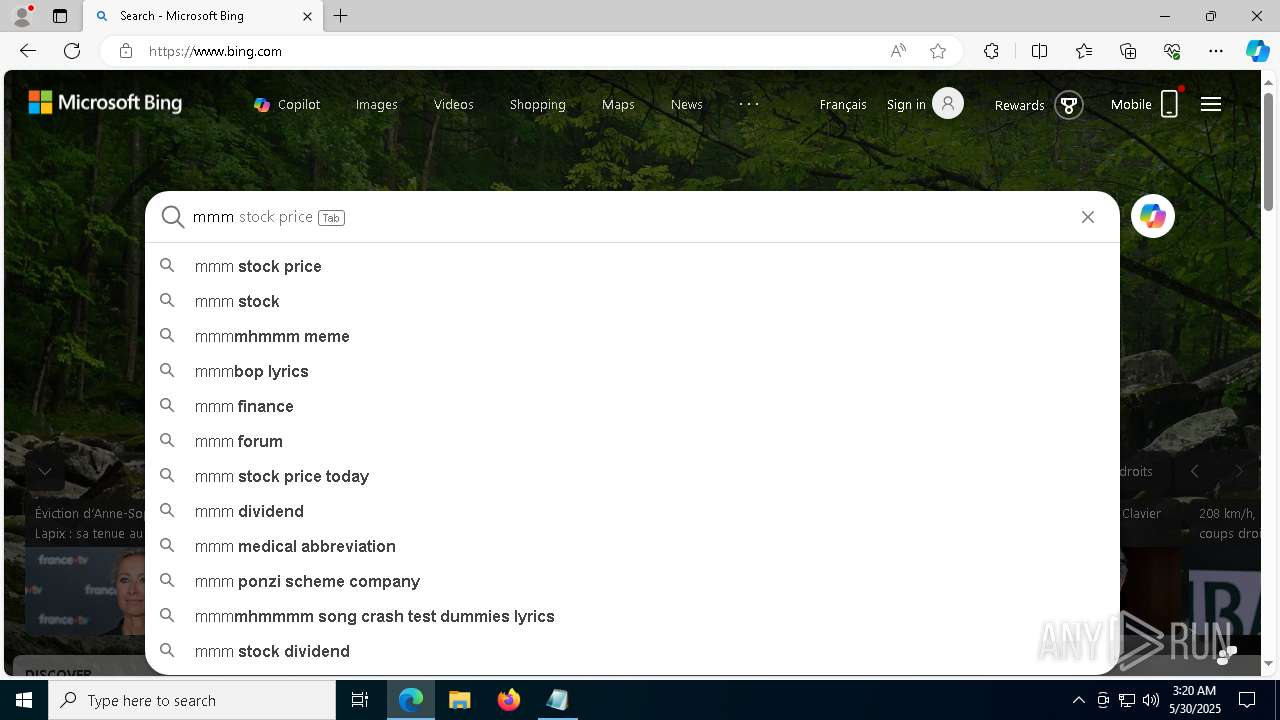Launch Firefox from taskbar
Screen dimensions: 1280x720
[509, 700]
